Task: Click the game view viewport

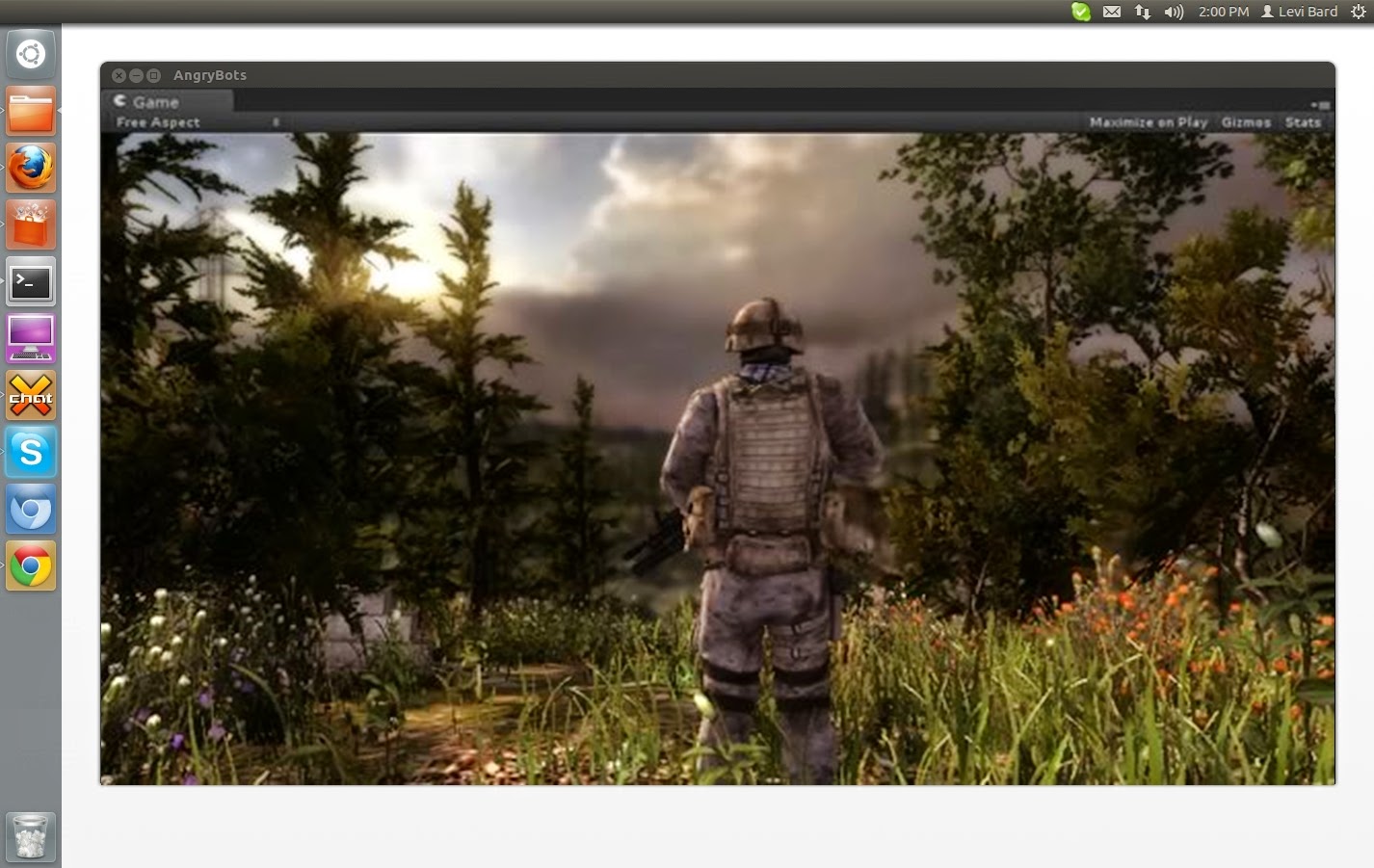Action: pyautogui.click(x=718, y=459)
